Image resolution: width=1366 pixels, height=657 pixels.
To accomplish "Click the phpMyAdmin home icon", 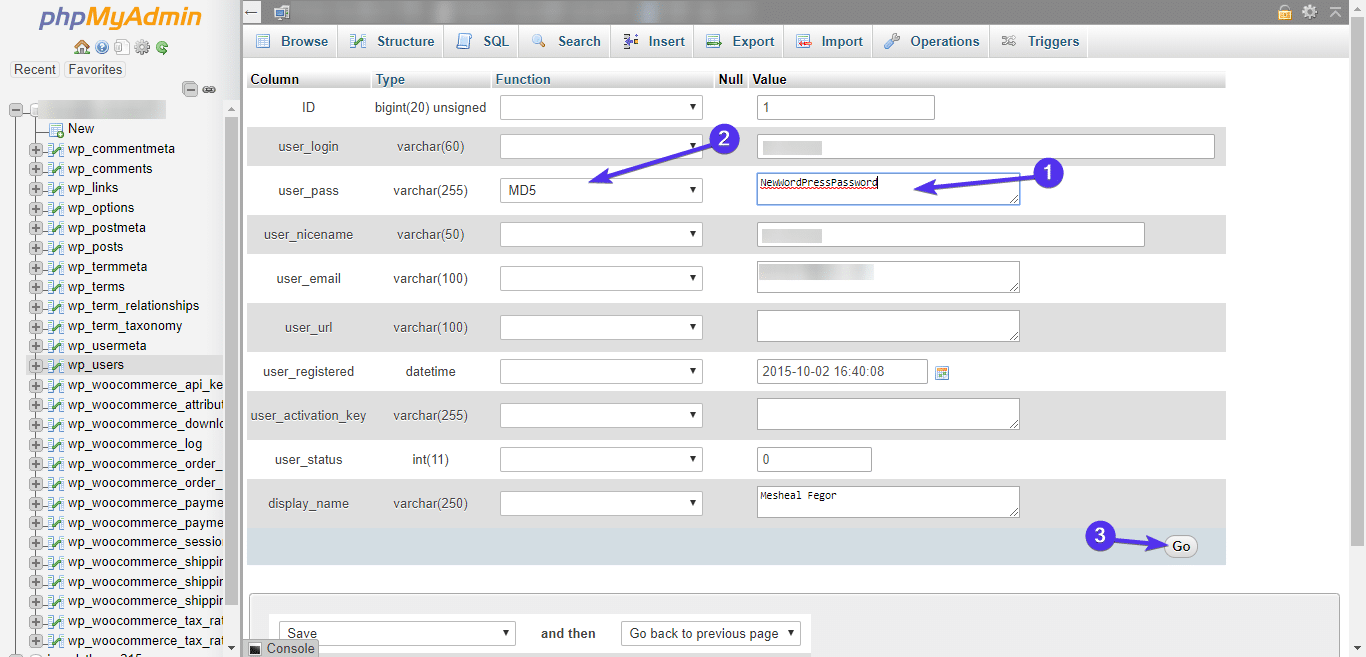I will (82, 47).
